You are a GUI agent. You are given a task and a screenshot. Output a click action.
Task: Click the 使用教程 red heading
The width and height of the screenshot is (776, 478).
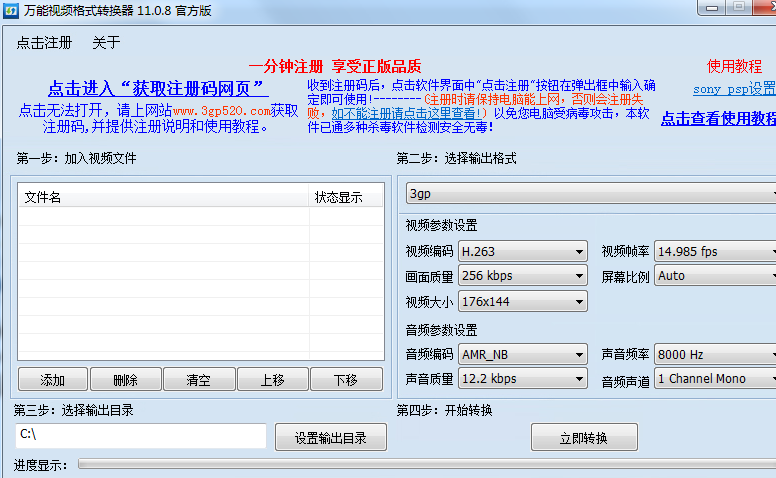click(734, 66)
